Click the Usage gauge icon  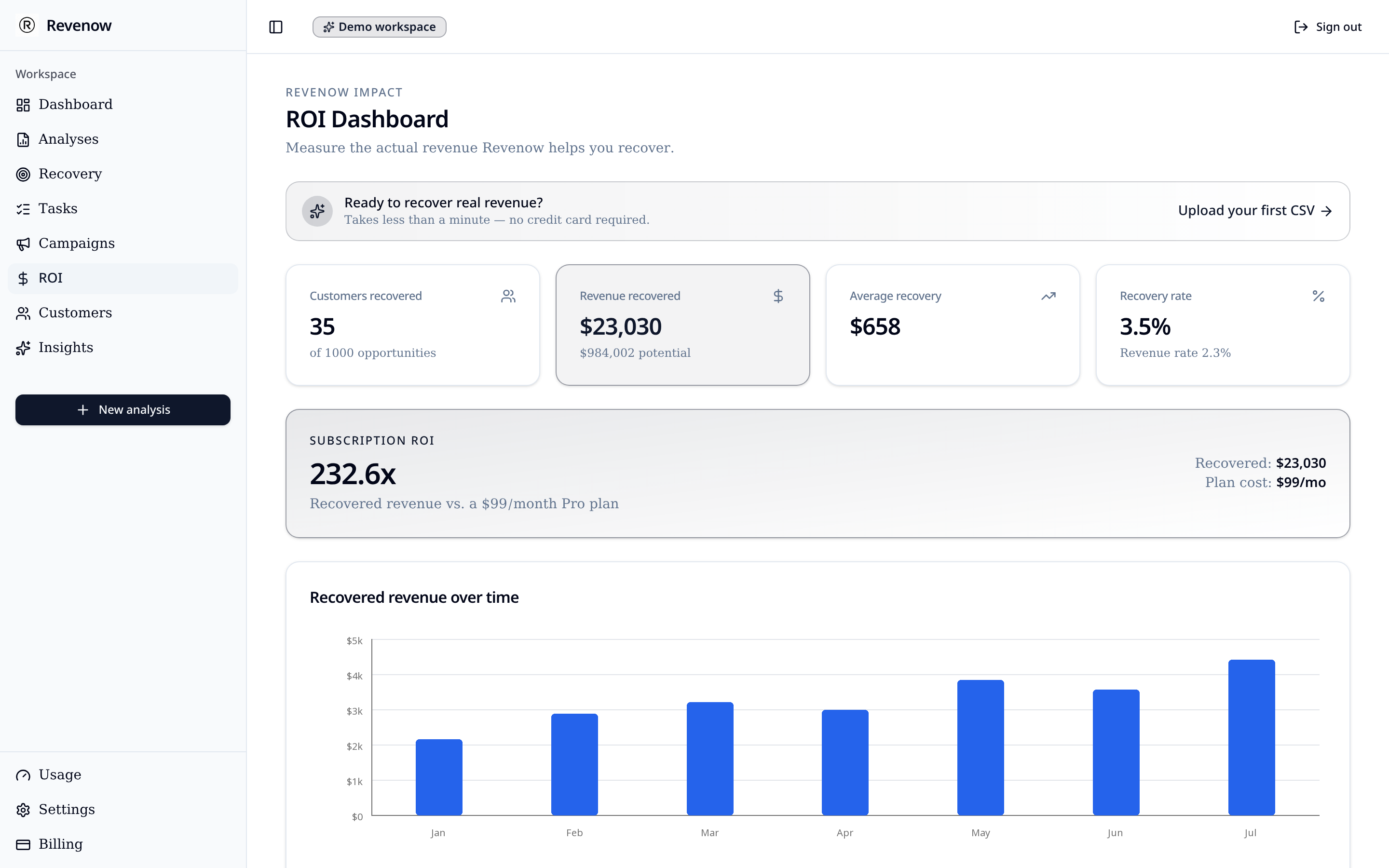[x=23, y=775]
